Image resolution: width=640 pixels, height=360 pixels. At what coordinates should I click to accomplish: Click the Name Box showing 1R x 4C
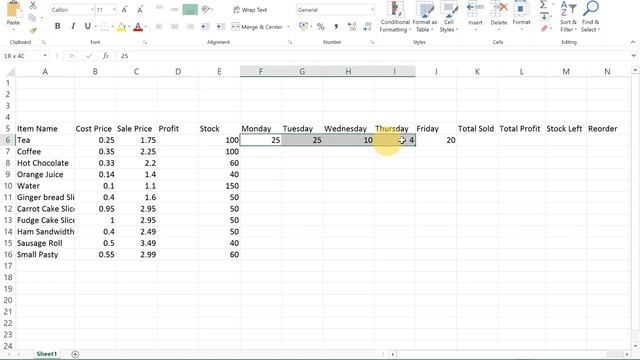(x=25, y=56)
